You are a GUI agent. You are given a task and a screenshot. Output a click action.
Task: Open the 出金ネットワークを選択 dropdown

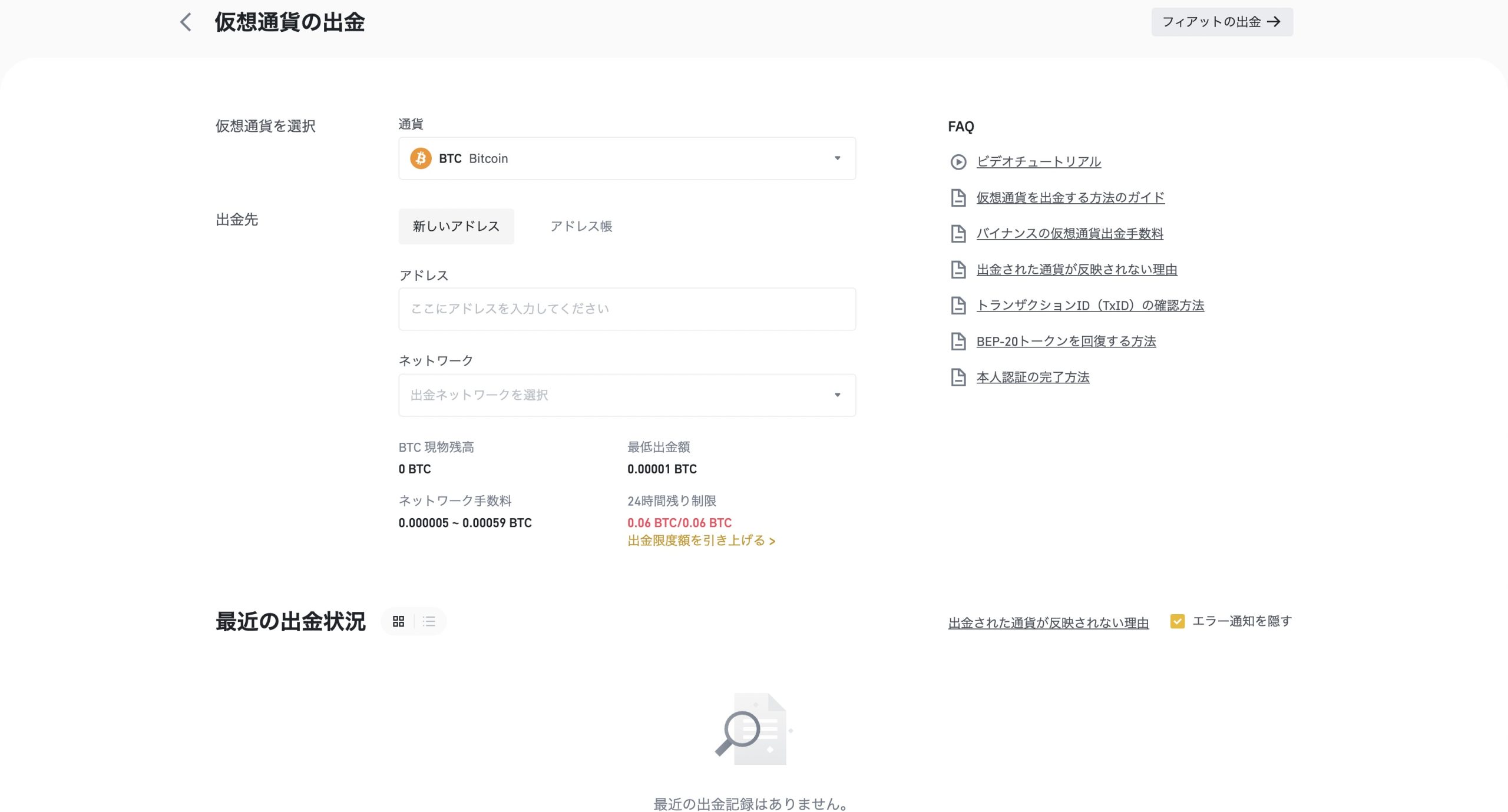click(626, 395)
